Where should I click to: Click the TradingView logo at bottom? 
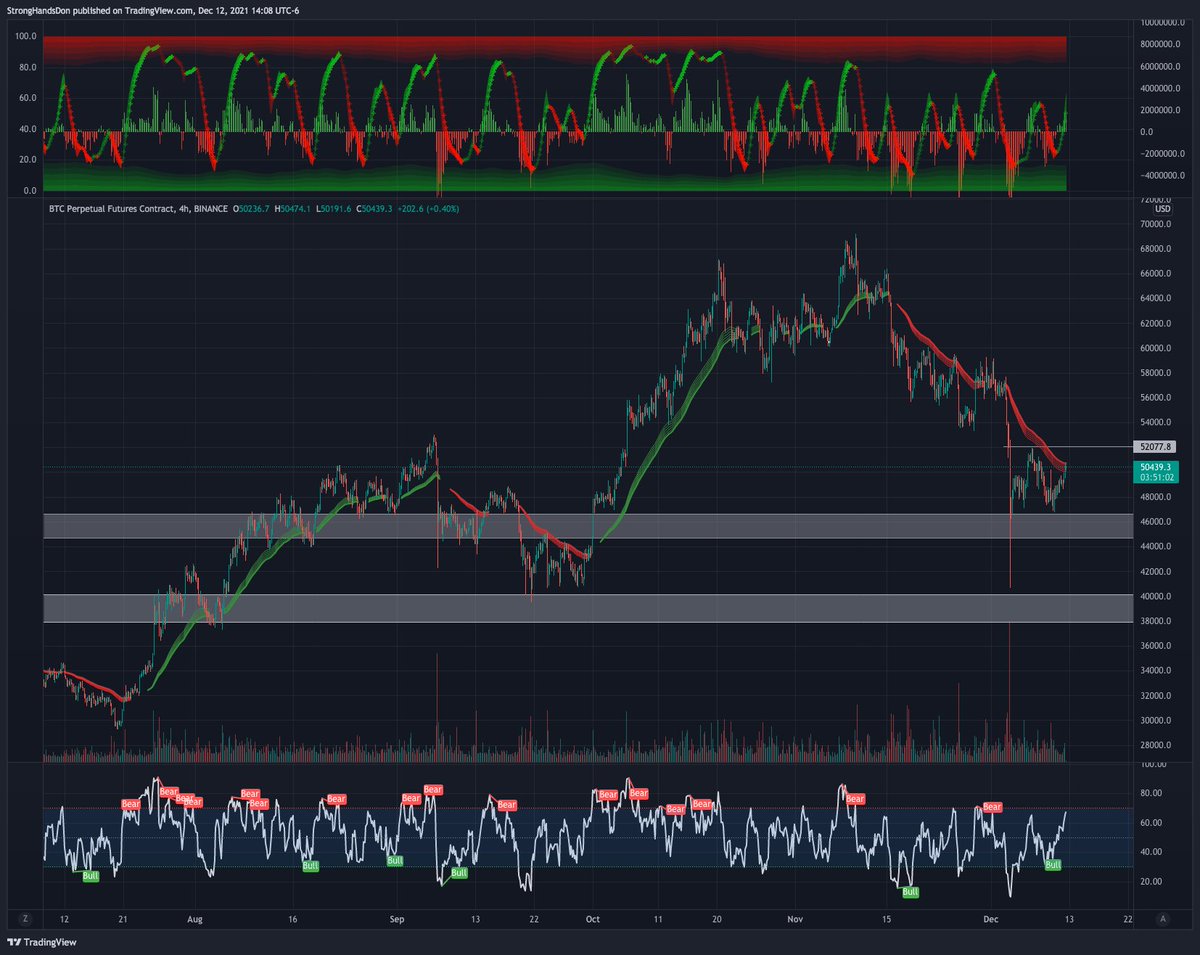tap(42, 942)
